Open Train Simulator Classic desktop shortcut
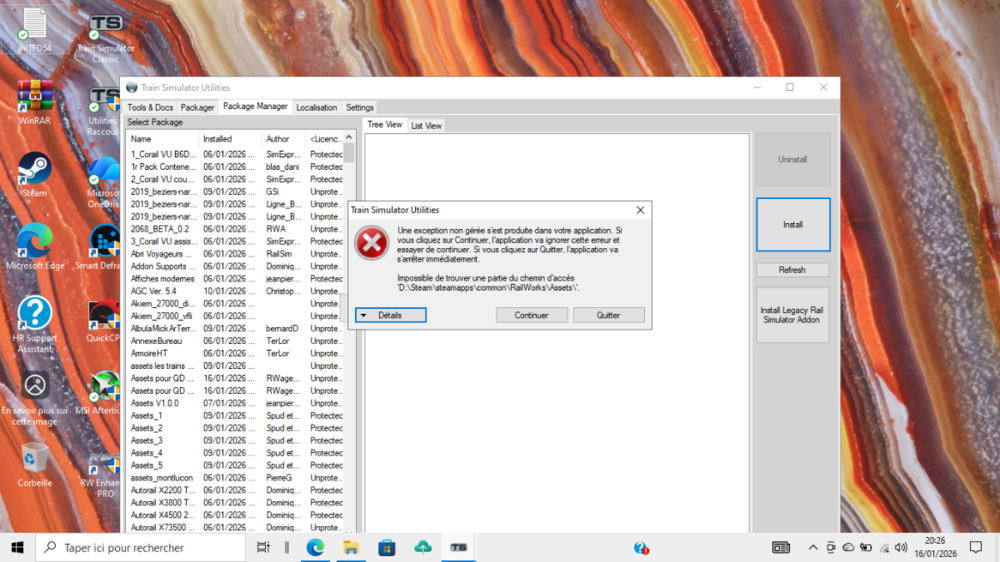Image resolution: width=1000 pixels, height=562 pixels. tap(105, 37)
